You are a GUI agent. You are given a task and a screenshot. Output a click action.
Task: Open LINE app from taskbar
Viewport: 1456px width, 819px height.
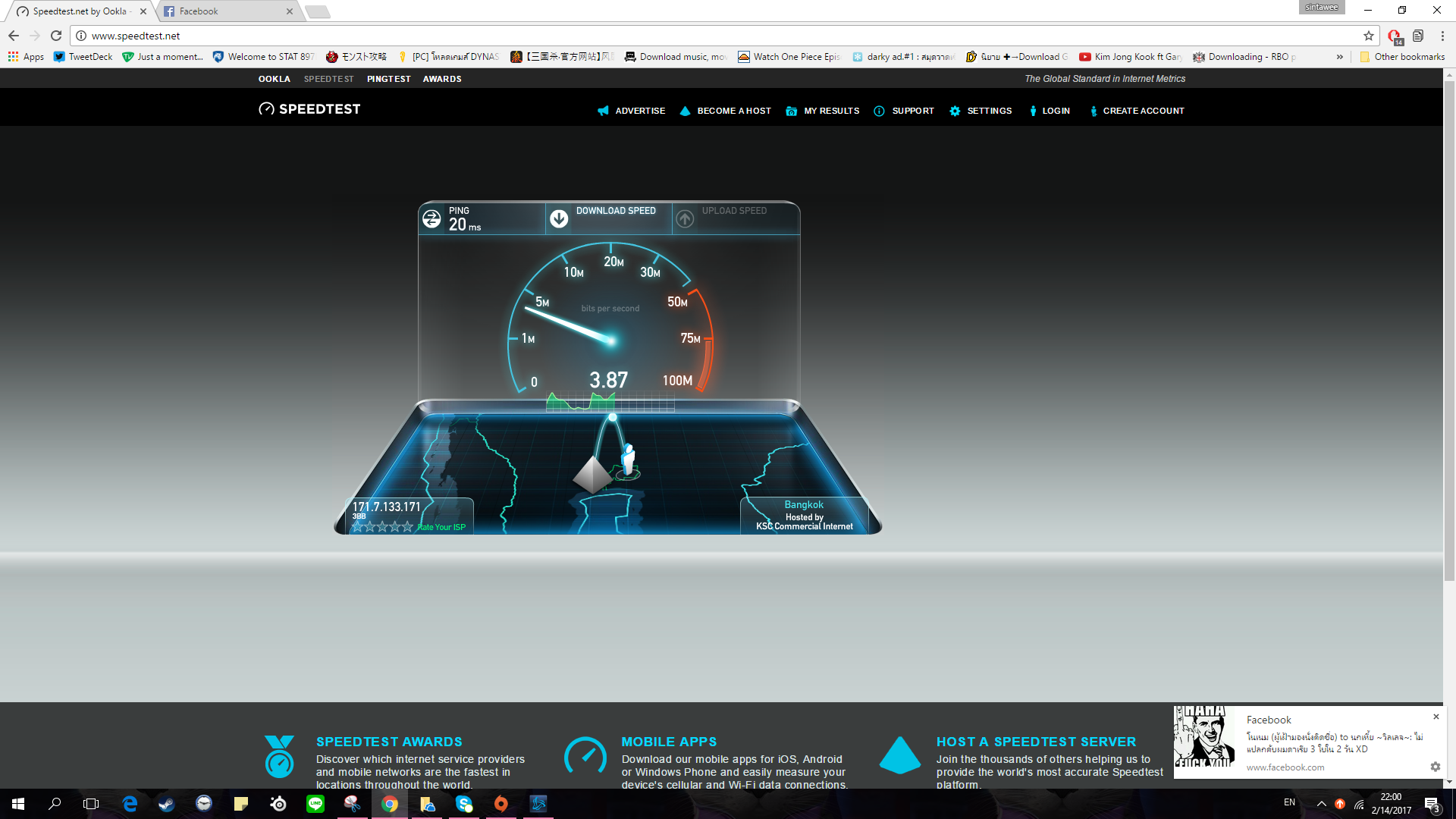pyautogui.click(x=315, y=804)
